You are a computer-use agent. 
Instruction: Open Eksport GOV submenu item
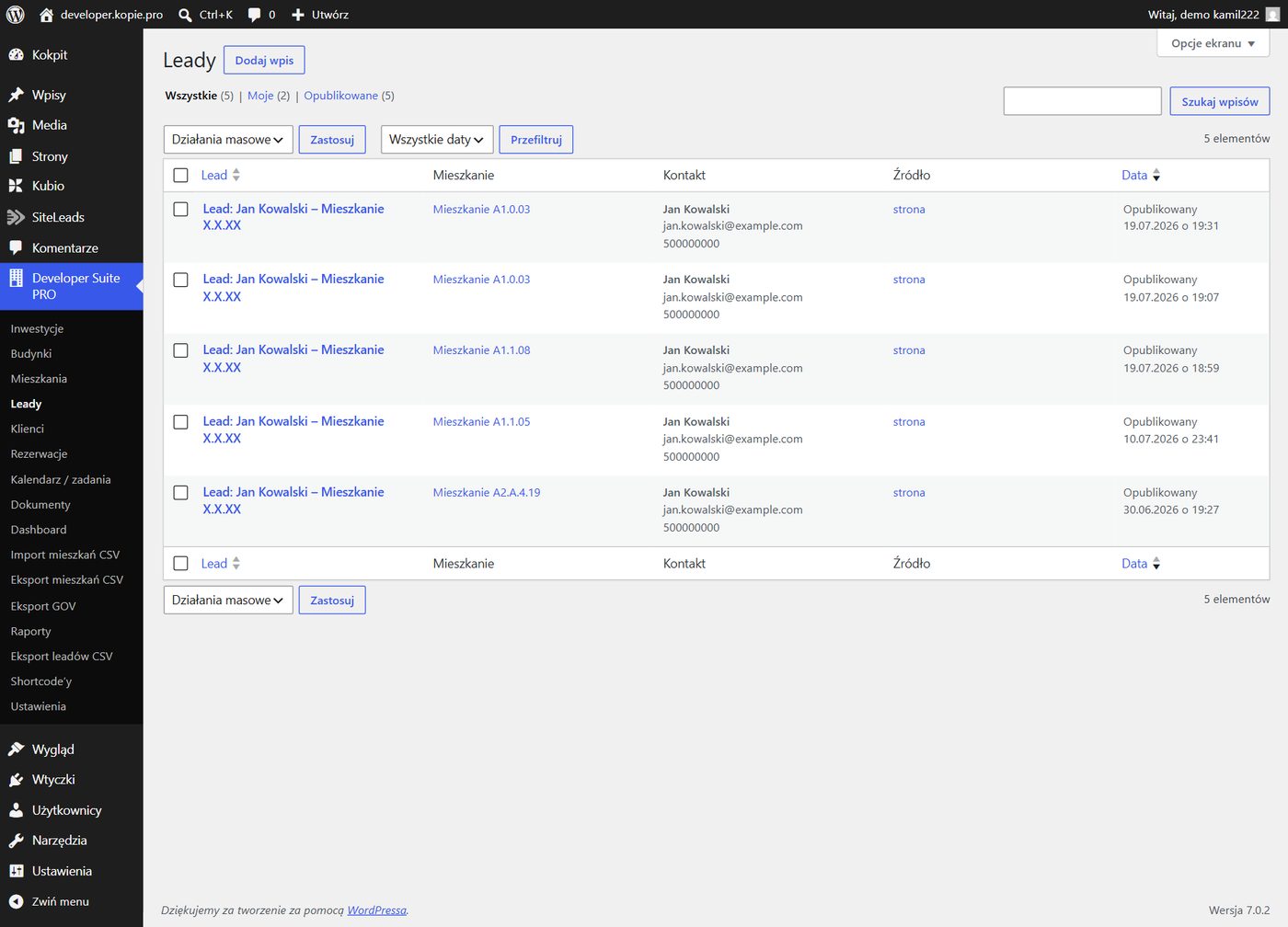coord(43,606)
